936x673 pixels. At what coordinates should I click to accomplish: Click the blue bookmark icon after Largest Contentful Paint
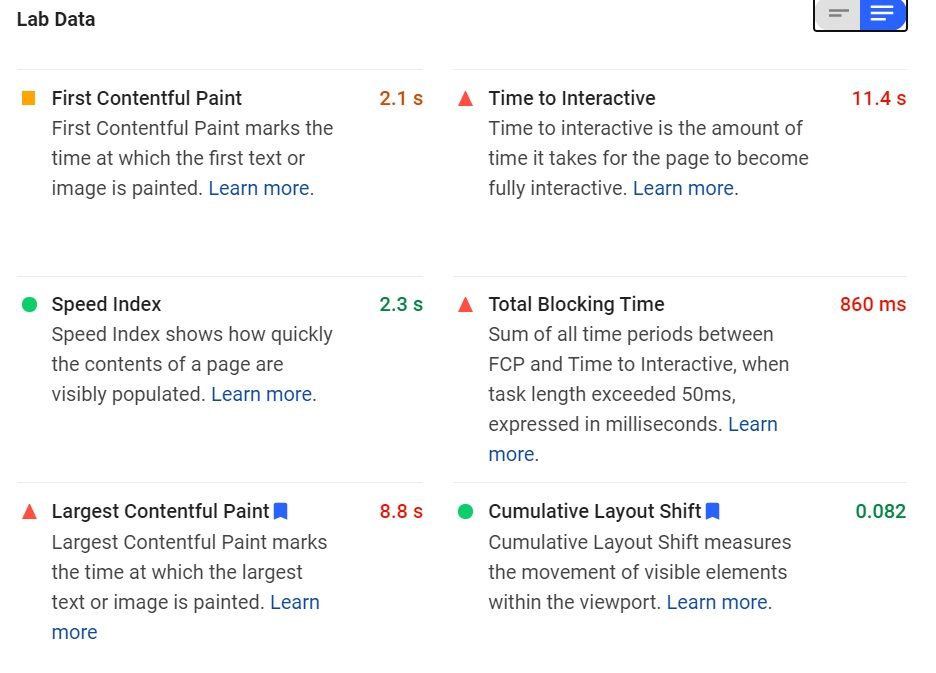[x=281, y=511]
